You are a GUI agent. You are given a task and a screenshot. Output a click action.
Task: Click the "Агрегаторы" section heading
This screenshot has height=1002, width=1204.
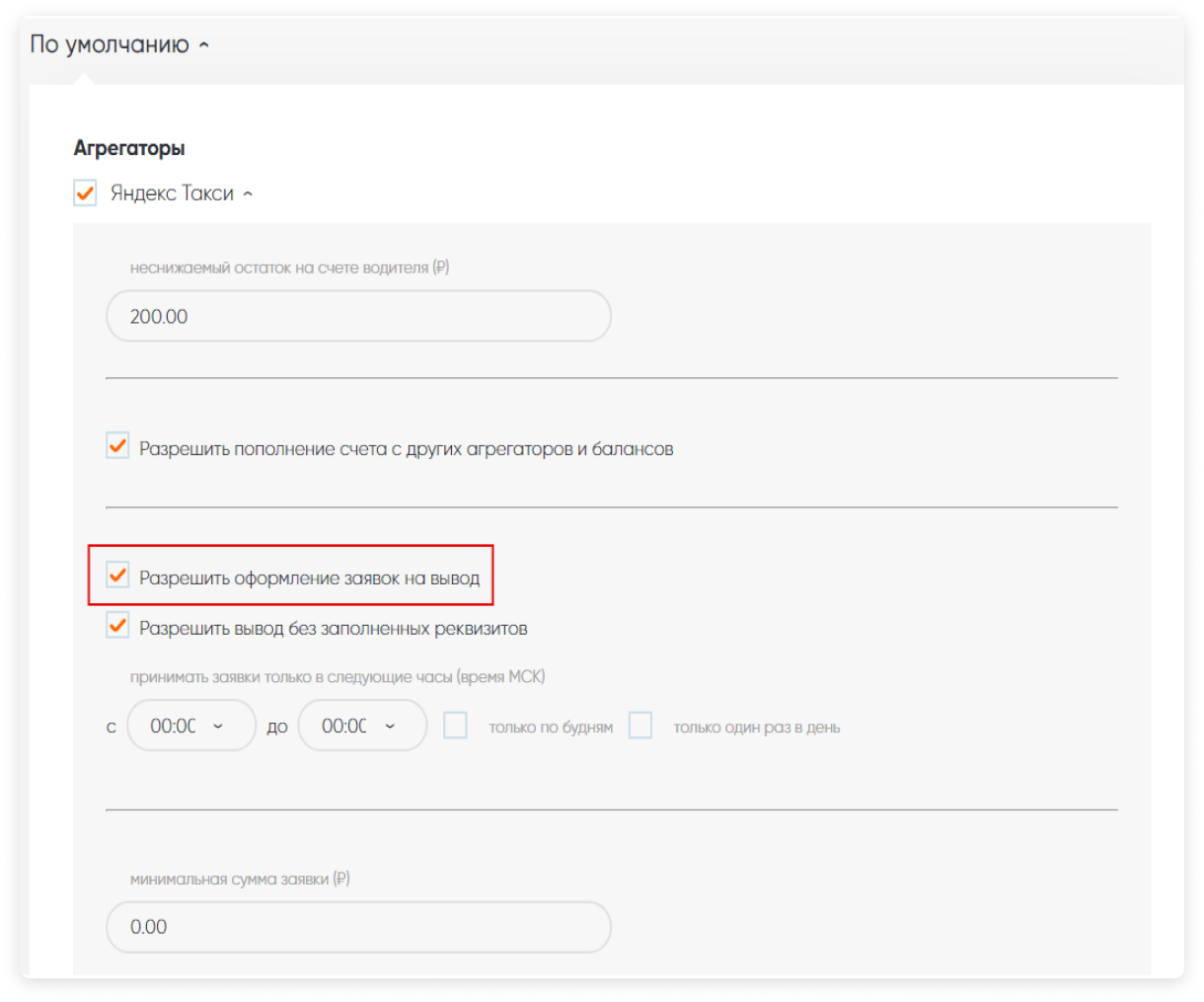129,148
